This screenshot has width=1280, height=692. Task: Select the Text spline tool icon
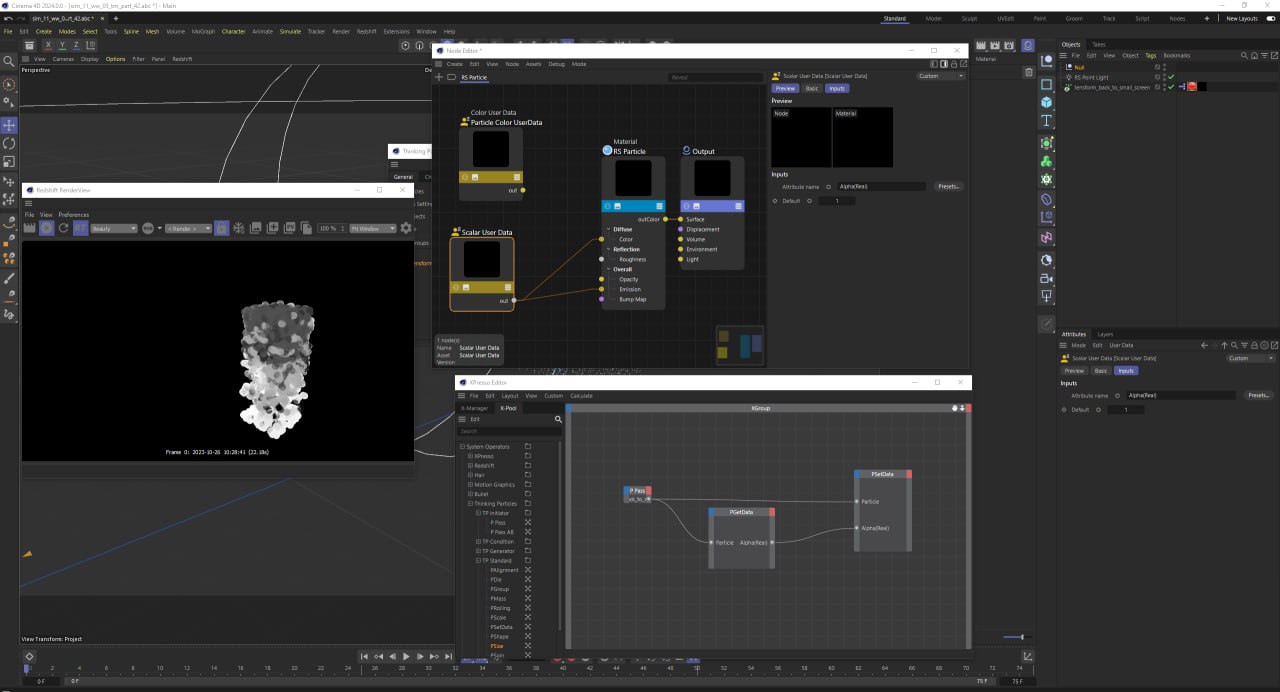point(1046,120)
